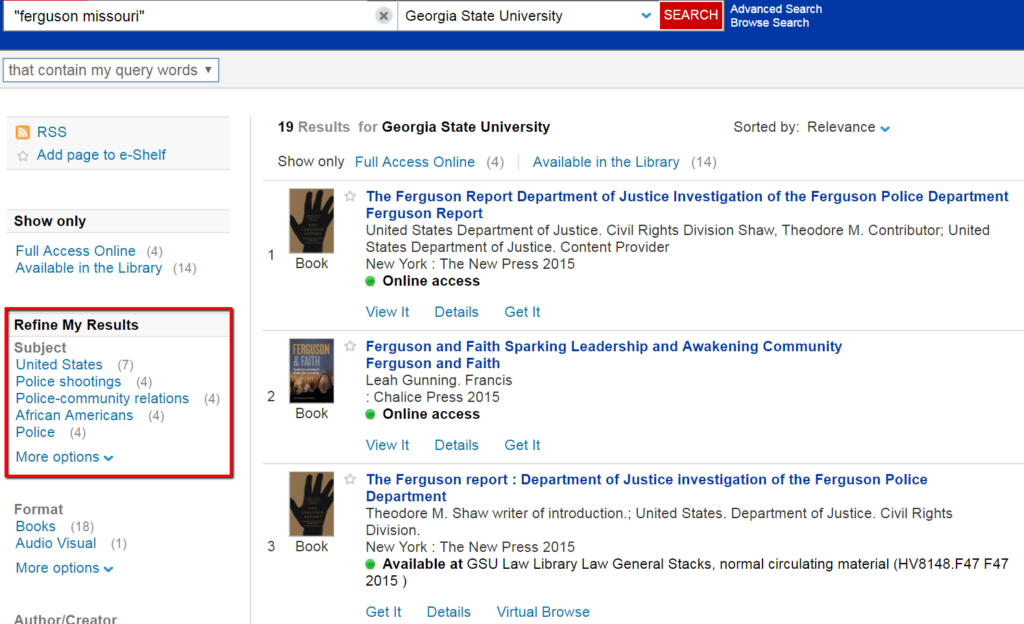Change the Sorted by Relevance dropdown
The image size is (1024, 624).
pyautogui.click(x=848, y=127)
